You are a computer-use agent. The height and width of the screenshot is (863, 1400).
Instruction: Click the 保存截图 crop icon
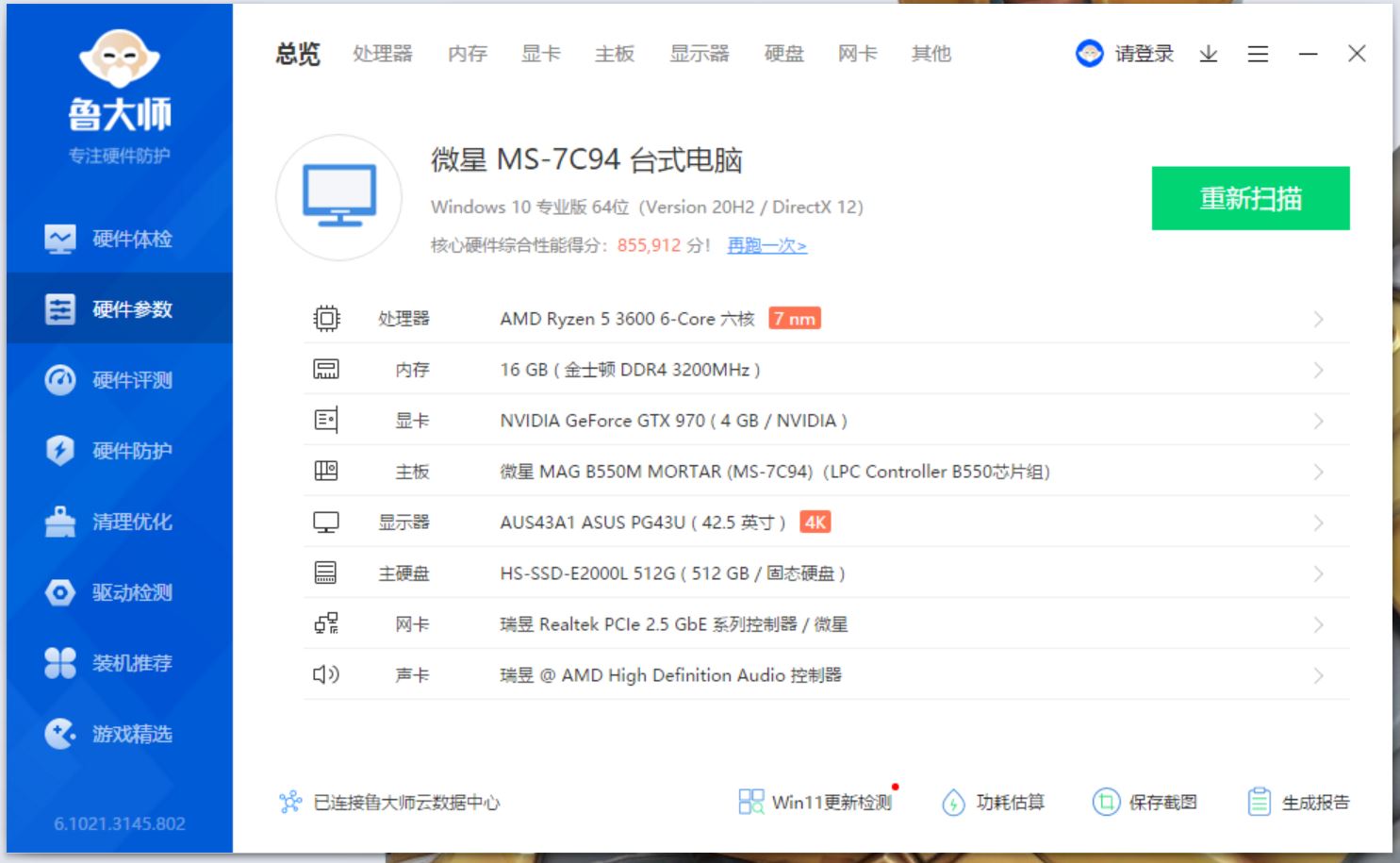point(1106,802)
